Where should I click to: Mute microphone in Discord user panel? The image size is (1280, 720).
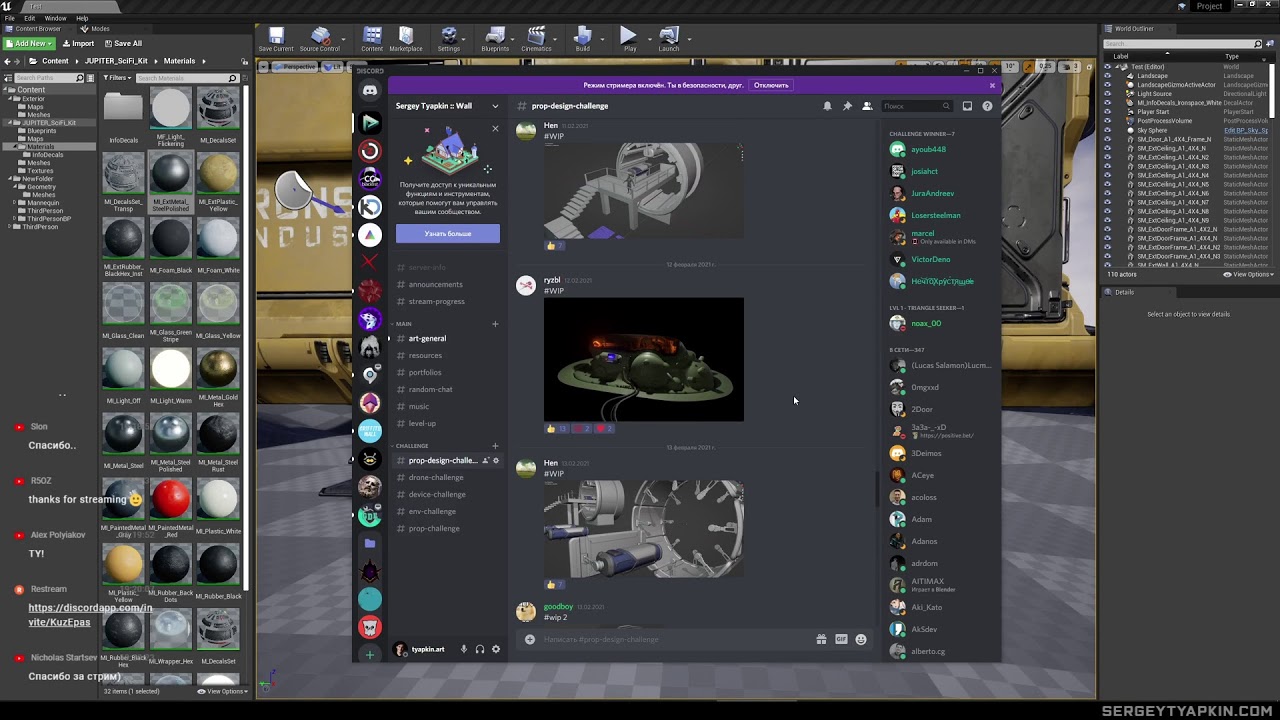tap(463, 649)
